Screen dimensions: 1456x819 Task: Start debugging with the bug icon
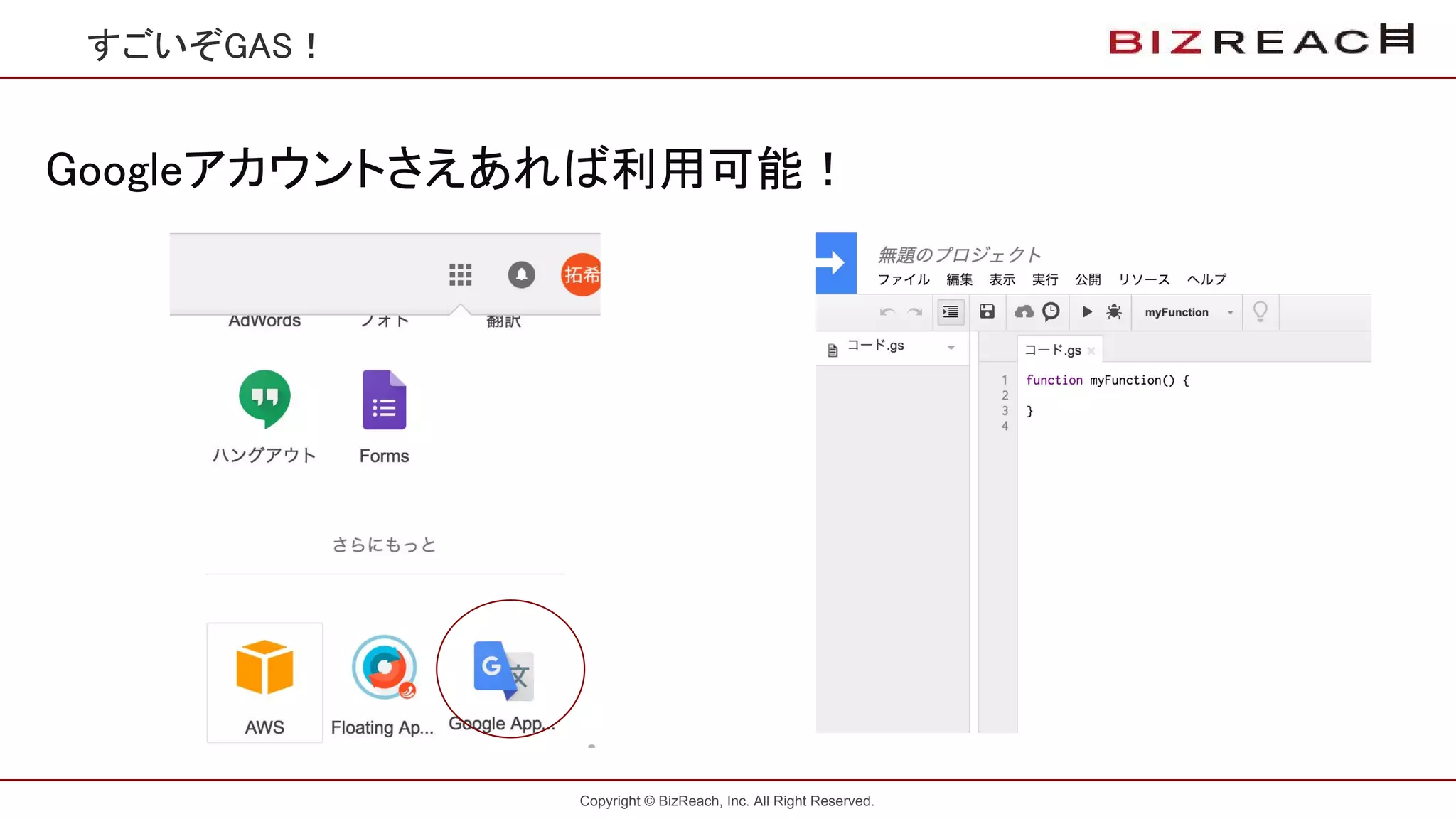coord(1114,311)
